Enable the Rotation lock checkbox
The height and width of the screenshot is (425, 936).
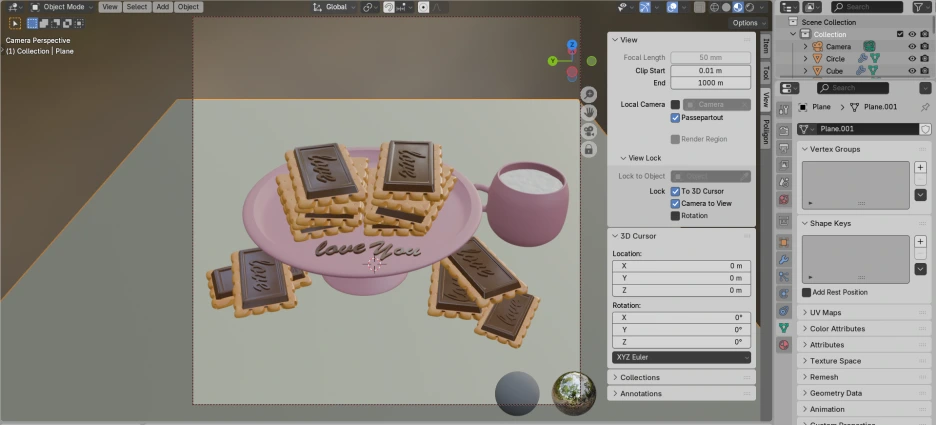675,215
